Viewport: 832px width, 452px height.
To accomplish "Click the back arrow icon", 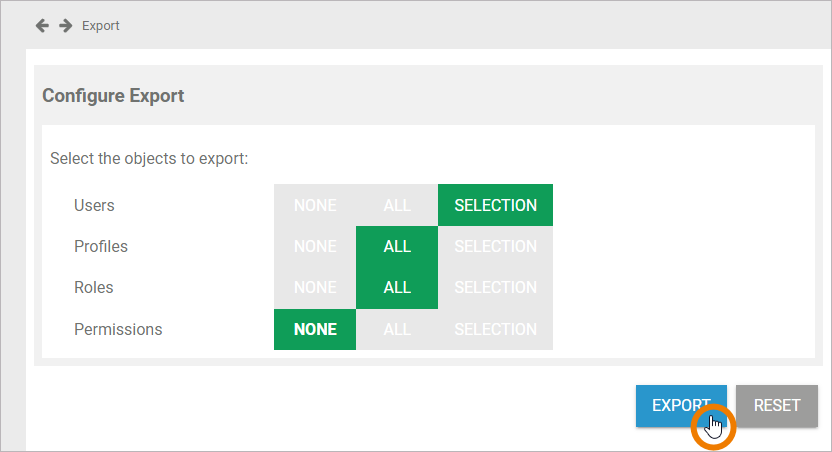I will pyautogui.click(x=42, y=25).
